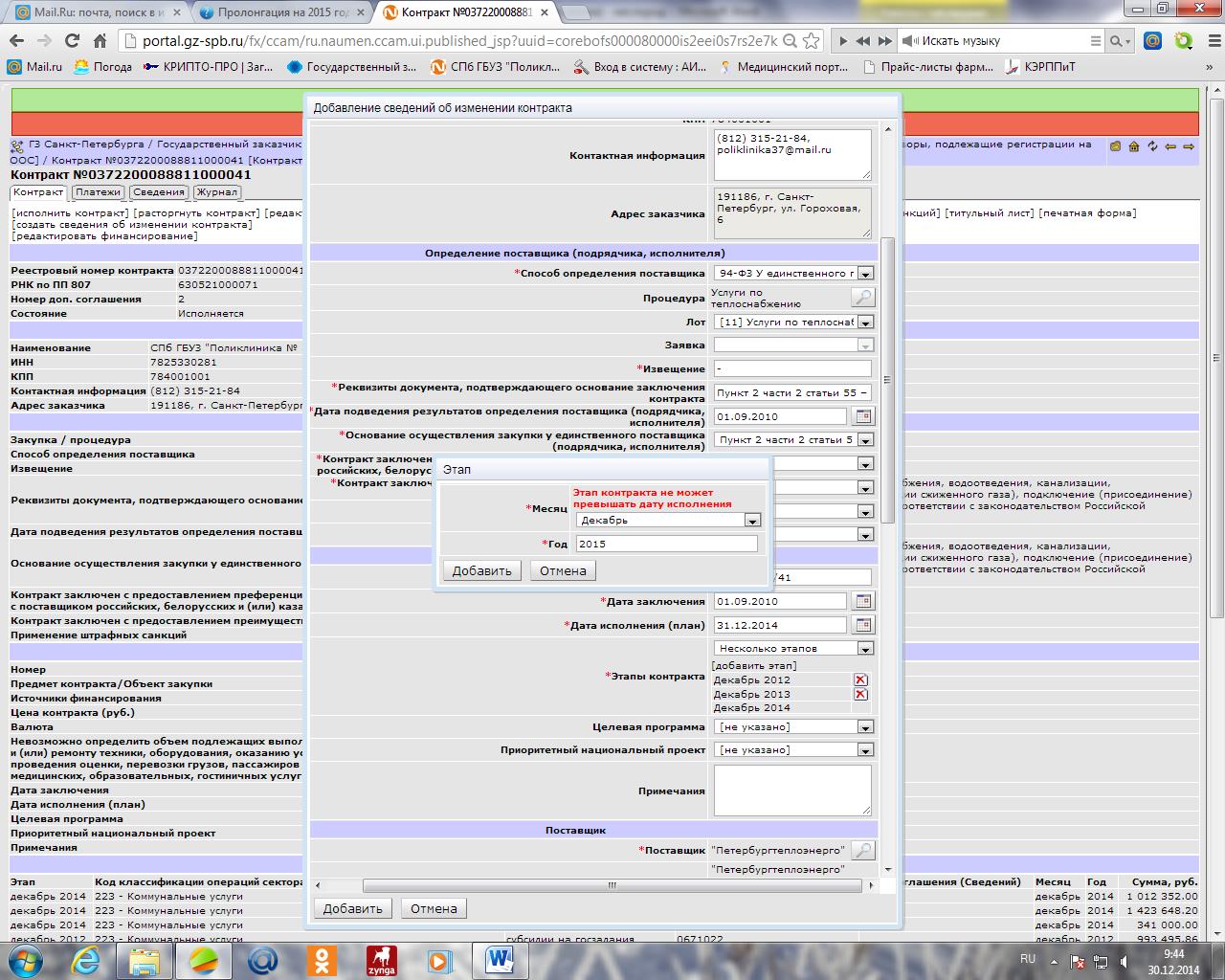Open the Windows Start menu
This screenshot has width=1225, height=980.
[26, 960]
